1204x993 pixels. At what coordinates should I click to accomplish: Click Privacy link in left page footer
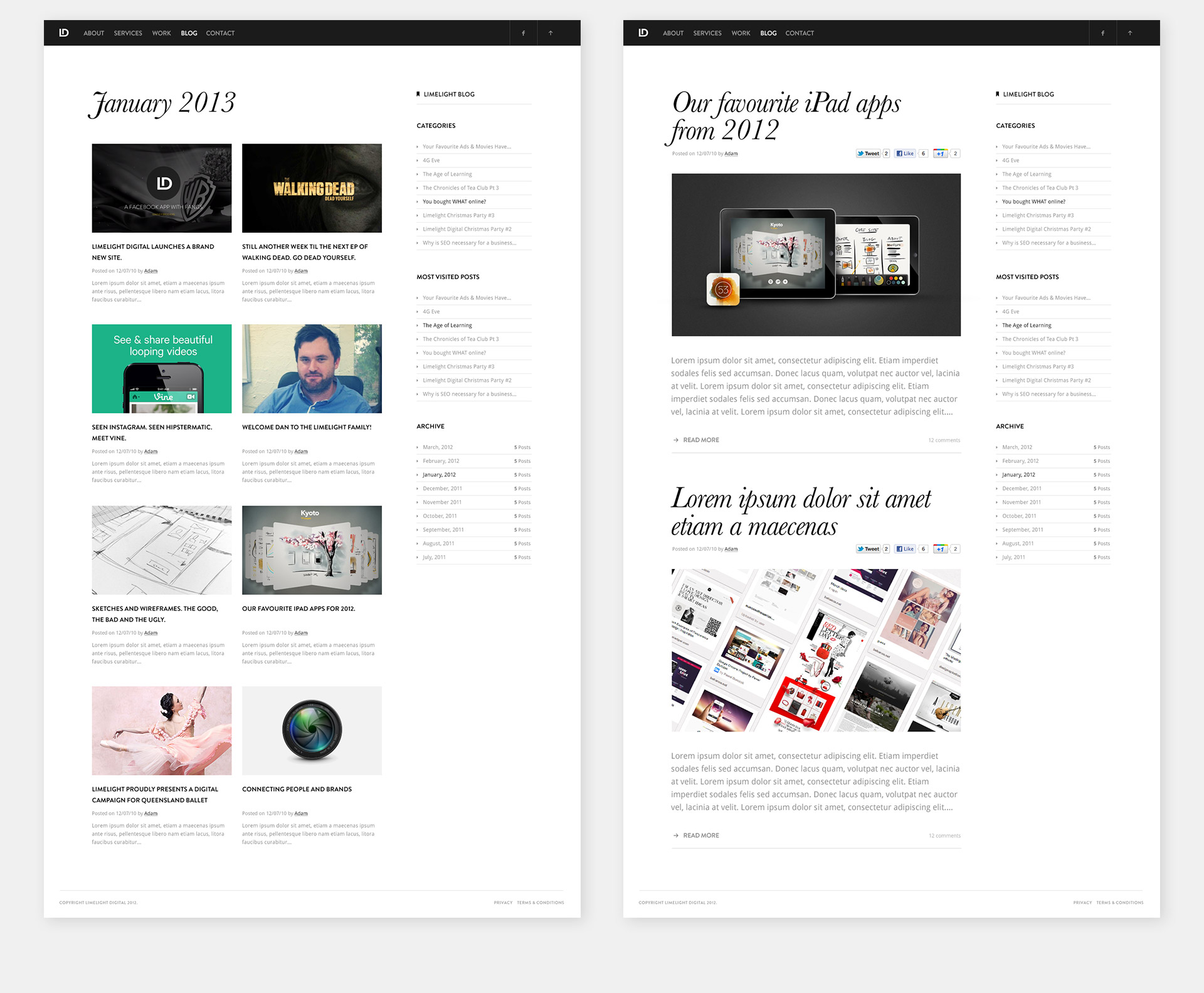coord(503,903)
